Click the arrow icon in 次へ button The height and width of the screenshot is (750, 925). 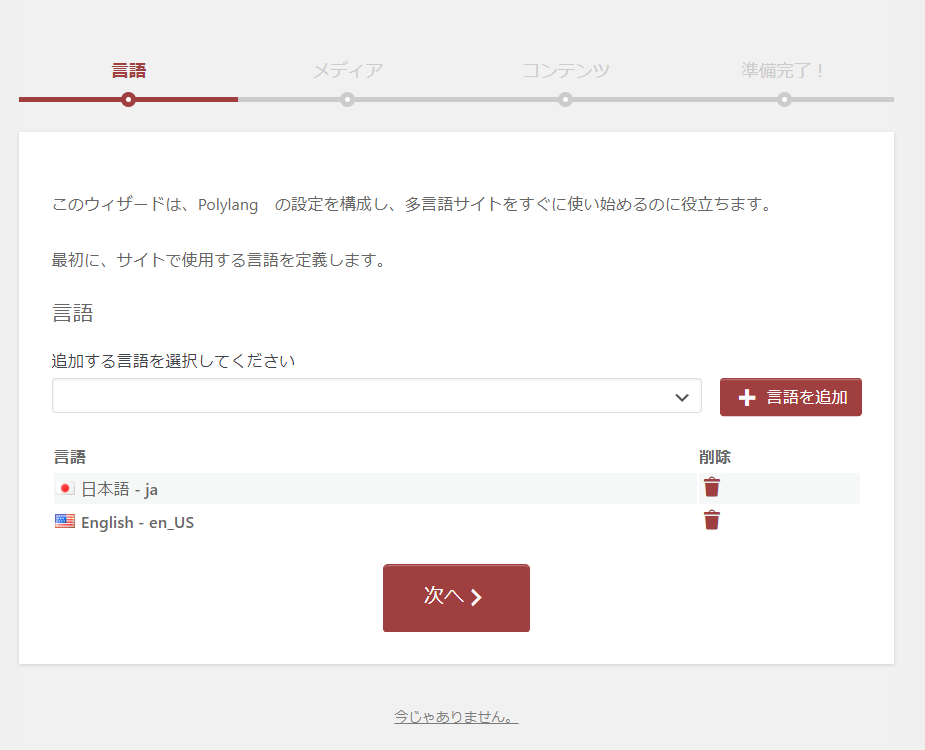(x=477, y=597)
